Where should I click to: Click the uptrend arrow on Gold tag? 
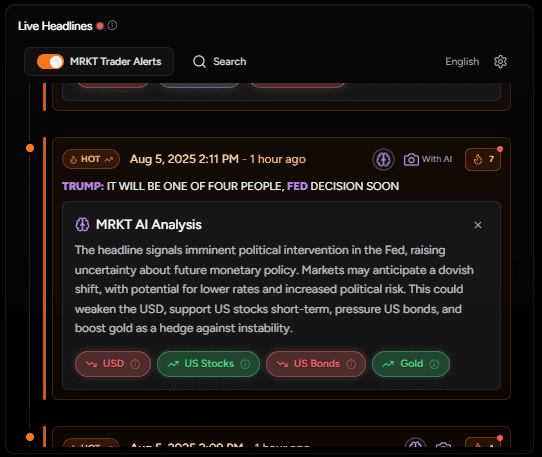388,364
